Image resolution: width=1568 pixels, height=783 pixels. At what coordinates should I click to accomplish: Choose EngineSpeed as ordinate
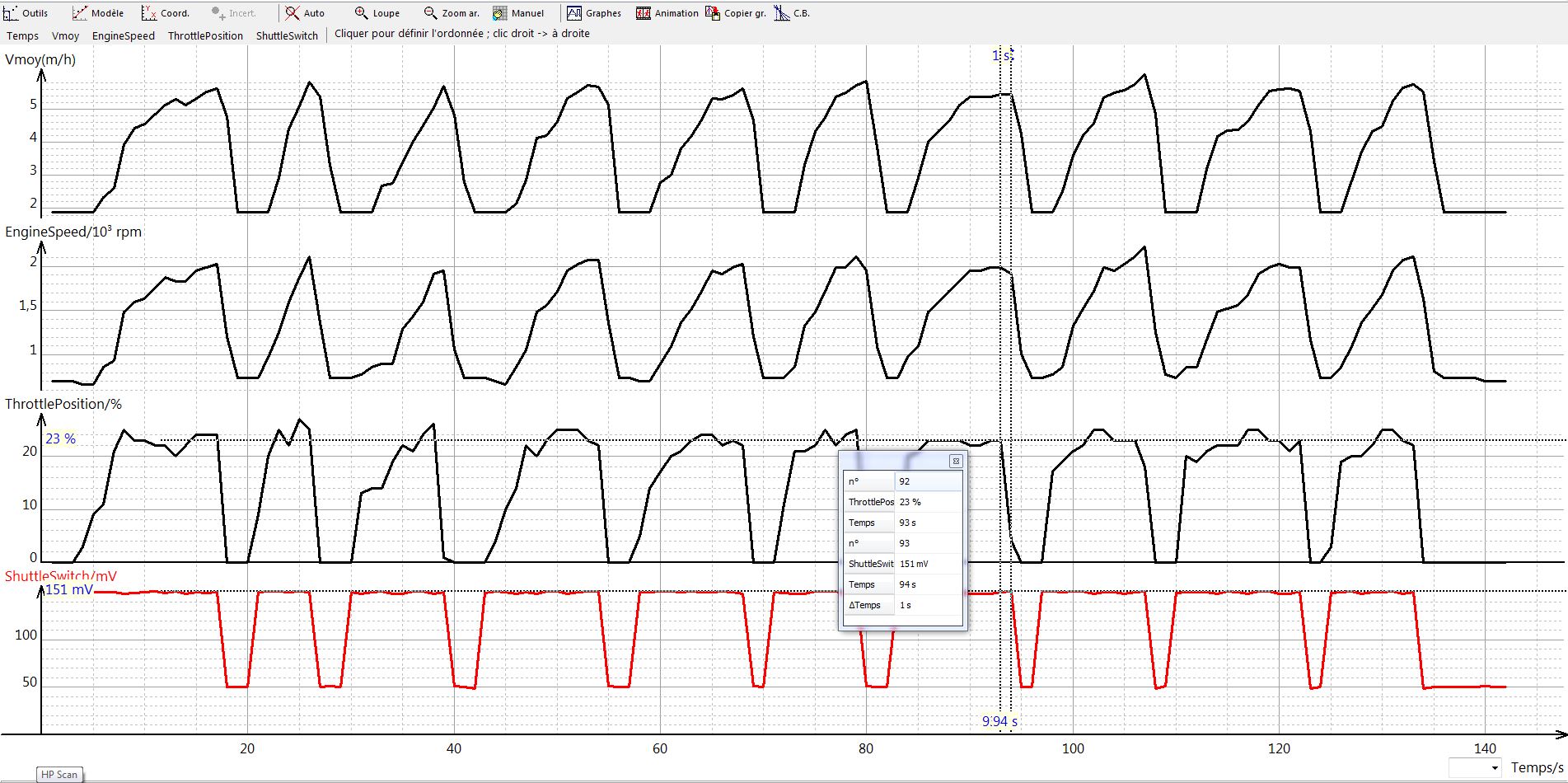tap(124, 35)
